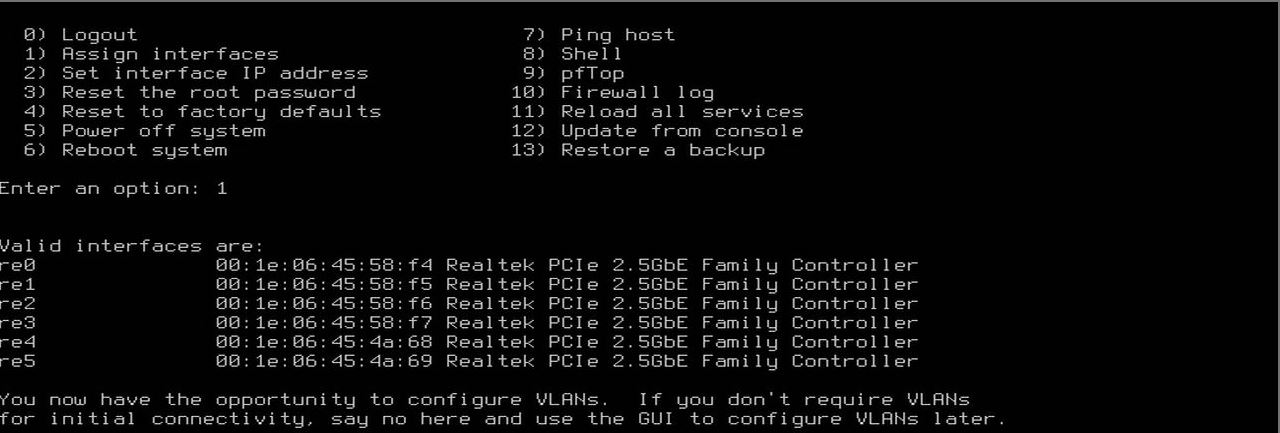Image resolution: width=1280 pixels, height=433 pixels.
Task: Open the Firewall log option
Action: tap(637, 92)
